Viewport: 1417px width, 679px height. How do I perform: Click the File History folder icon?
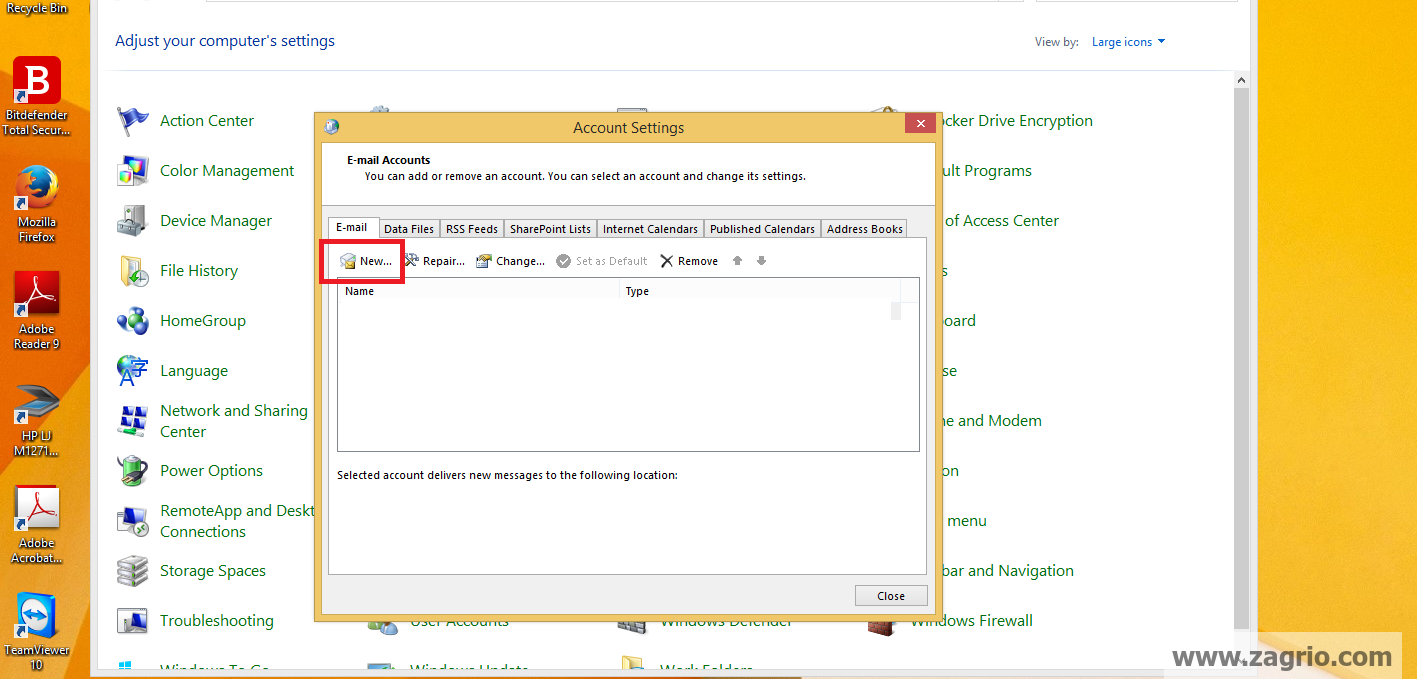[x=133, y=271]
